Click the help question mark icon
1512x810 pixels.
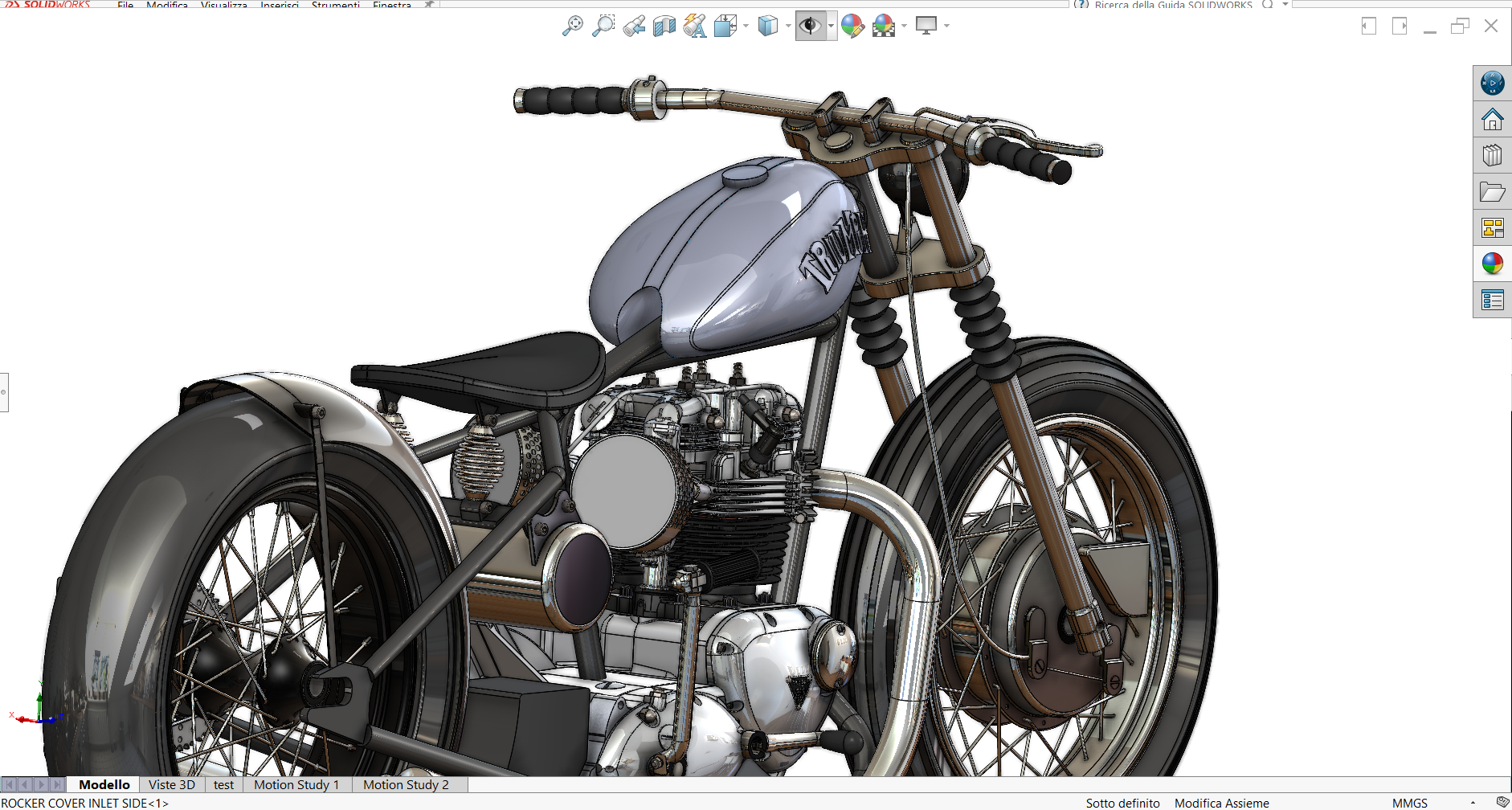pos(1081,4)
